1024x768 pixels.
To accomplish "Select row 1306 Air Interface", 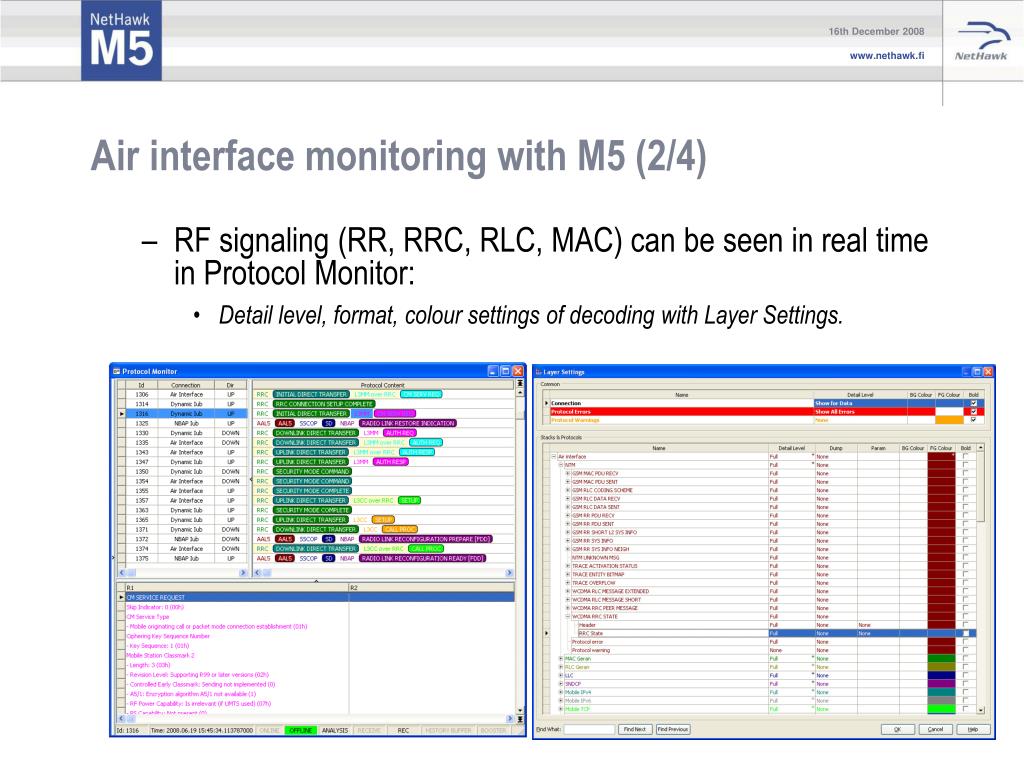I will (182, 394).
